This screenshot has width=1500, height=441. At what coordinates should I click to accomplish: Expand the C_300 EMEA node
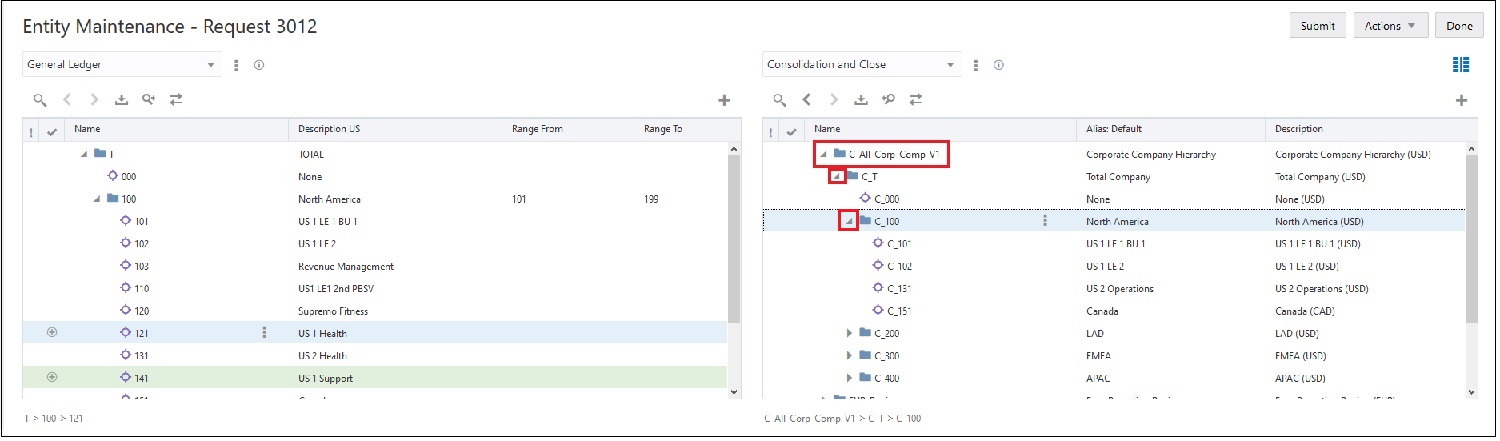(850, 355)
